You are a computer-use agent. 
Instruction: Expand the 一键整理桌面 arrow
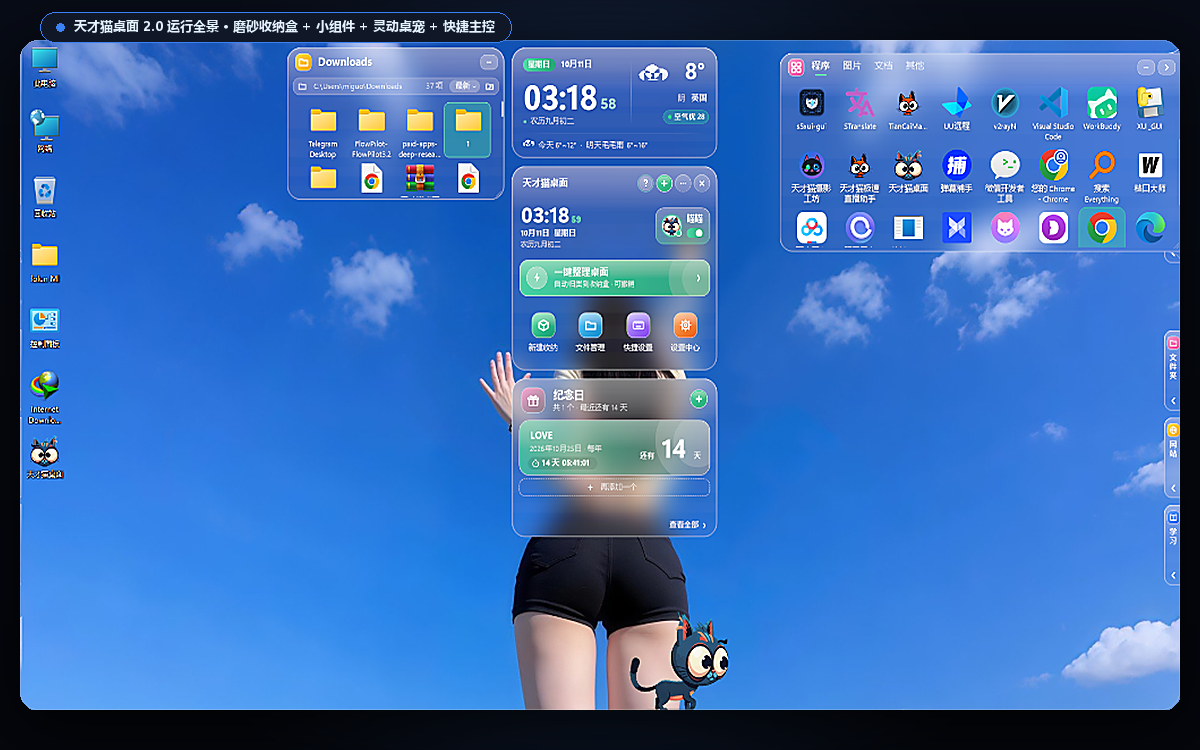coord(698,278)
